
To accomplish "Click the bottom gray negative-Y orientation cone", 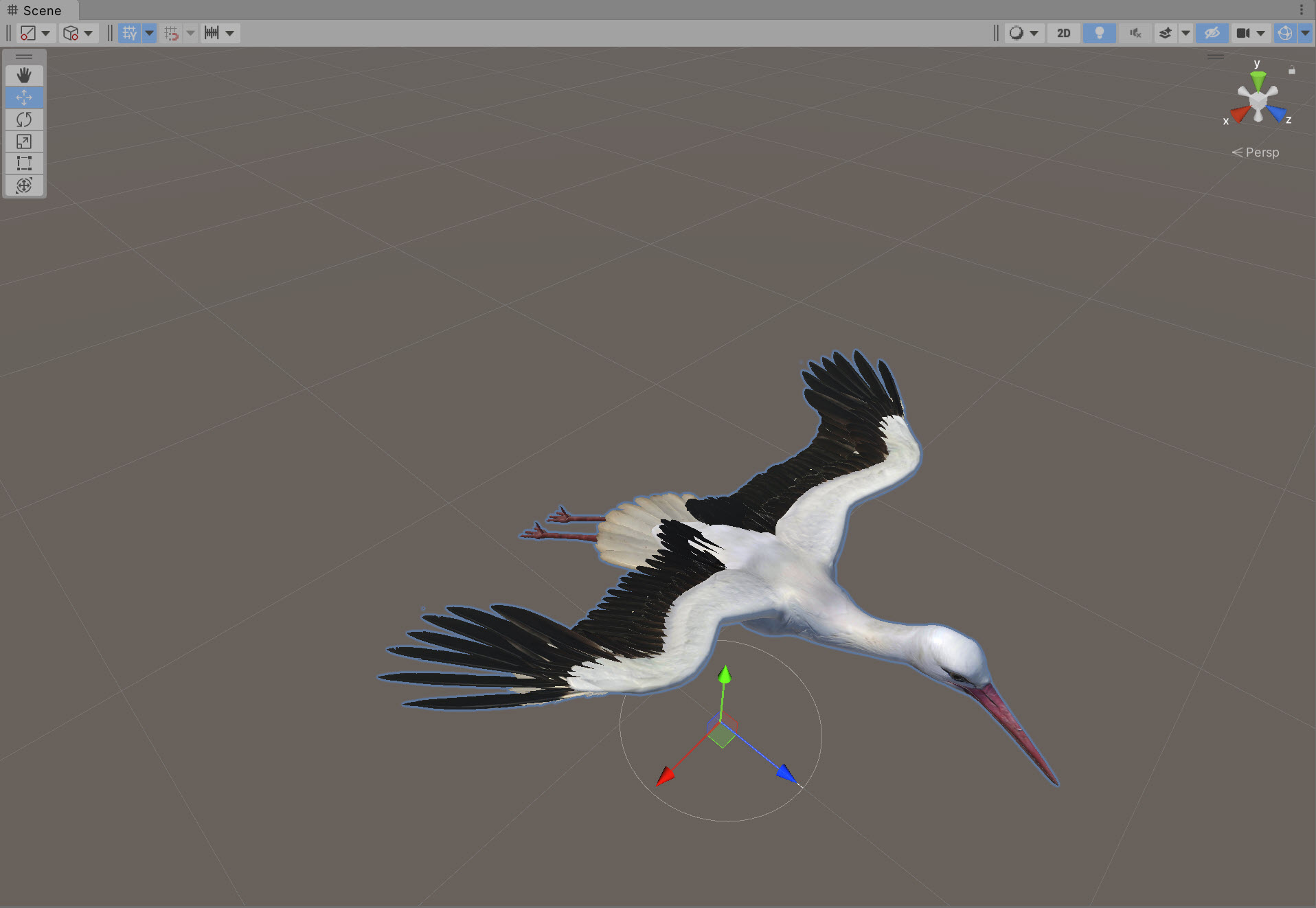I will point(1258,115).
